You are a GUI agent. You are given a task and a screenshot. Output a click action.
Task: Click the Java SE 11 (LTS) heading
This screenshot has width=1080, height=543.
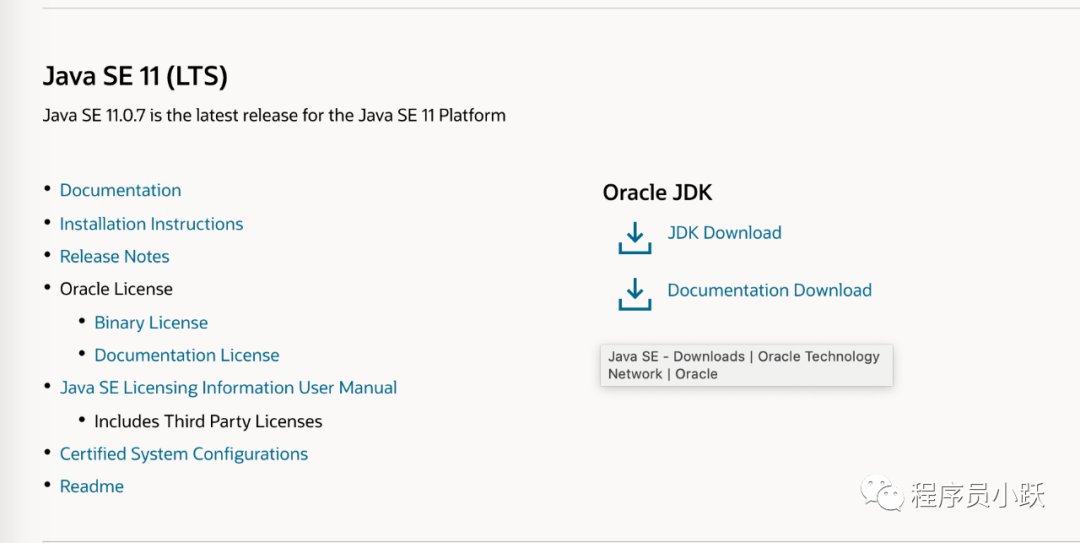(135, 75)
